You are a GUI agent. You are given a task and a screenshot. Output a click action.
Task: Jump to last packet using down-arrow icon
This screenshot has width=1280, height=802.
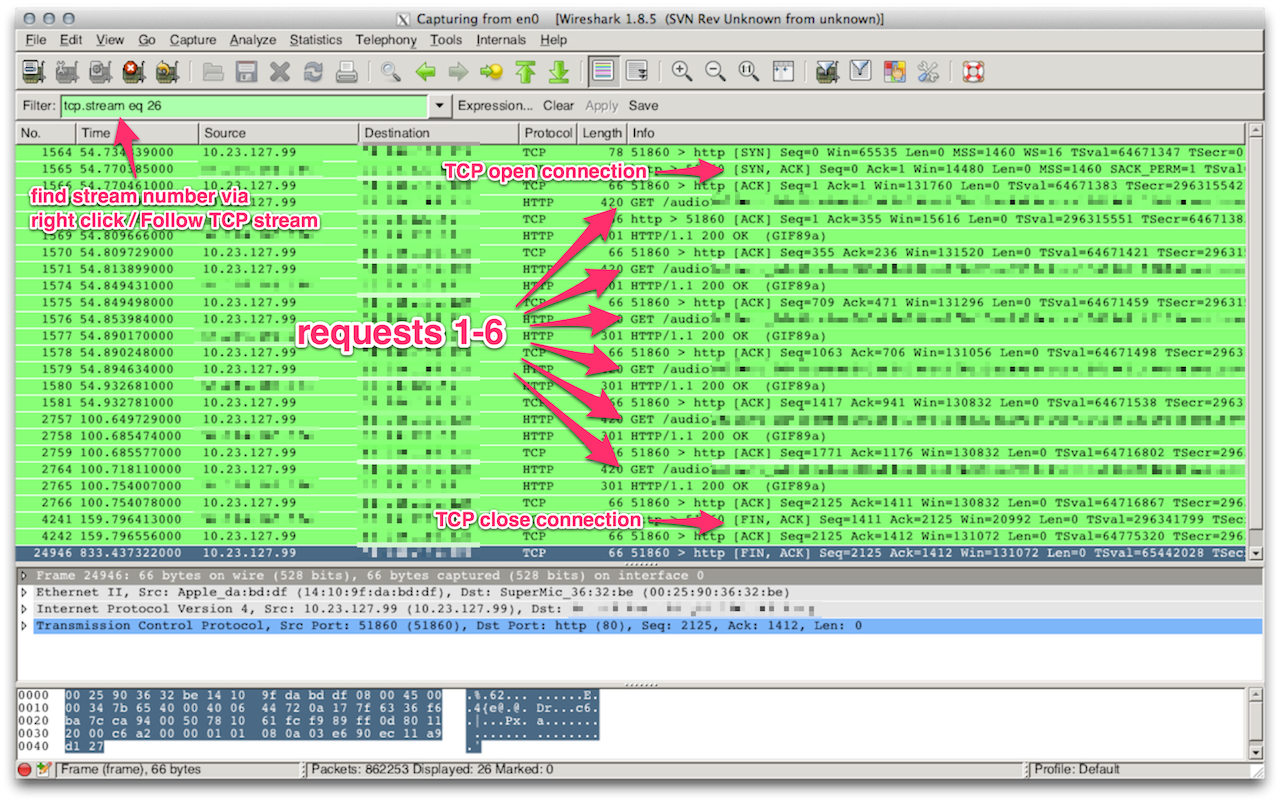(x=559, y=71)
